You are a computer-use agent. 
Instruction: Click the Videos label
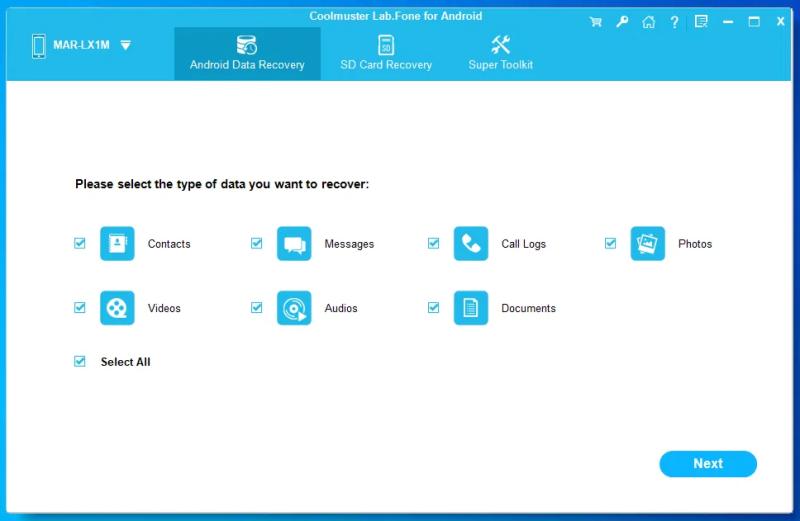pos(164,308)
